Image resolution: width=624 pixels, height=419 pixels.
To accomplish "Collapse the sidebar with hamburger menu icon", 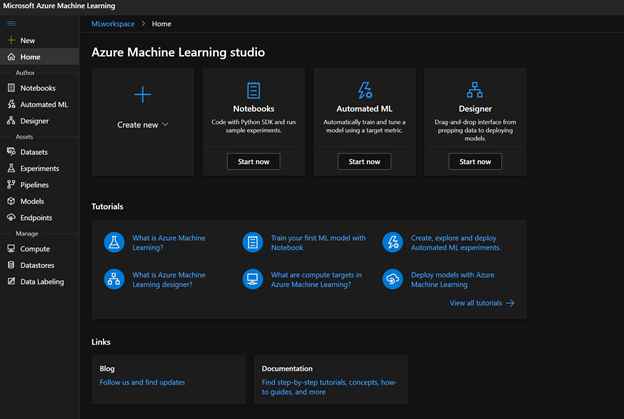I will 11,23.
